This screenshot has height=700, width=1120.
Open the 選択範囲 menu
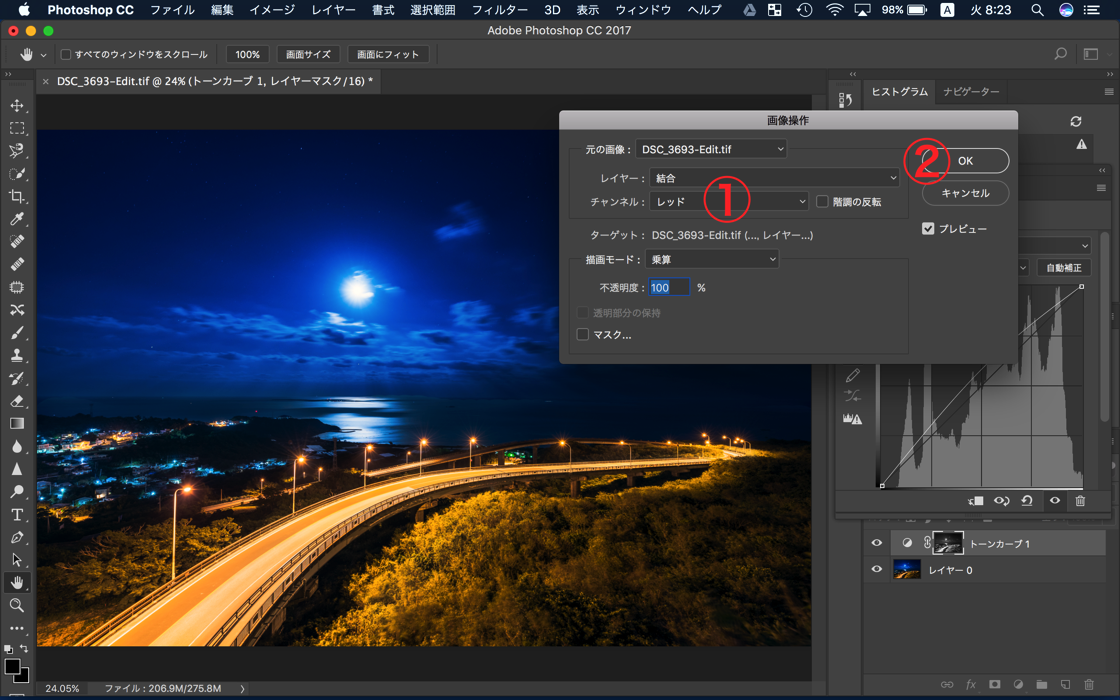(x=433, y=10)
